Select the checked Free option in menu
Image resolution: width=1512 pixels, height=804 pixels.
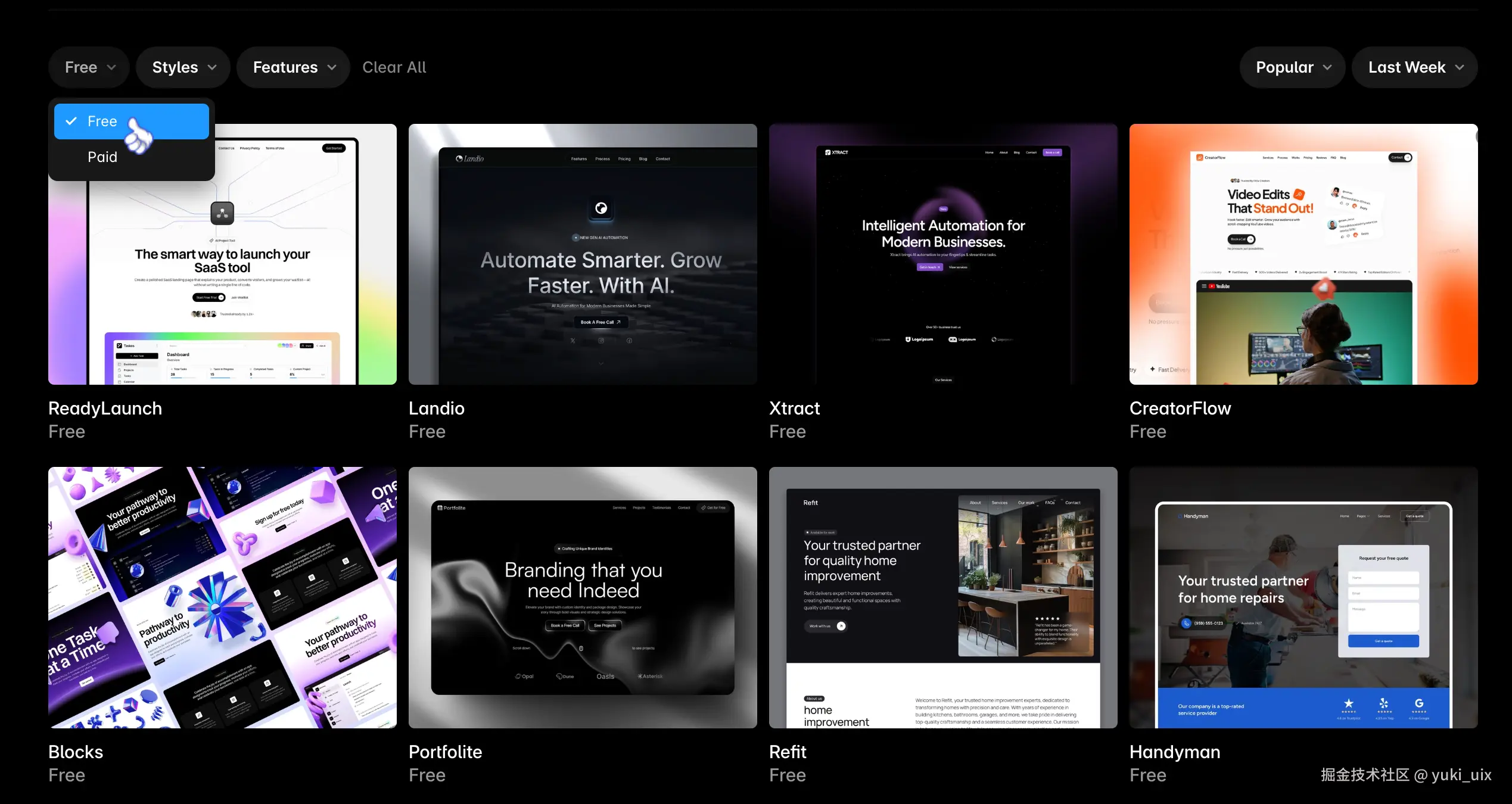point(132,121)
